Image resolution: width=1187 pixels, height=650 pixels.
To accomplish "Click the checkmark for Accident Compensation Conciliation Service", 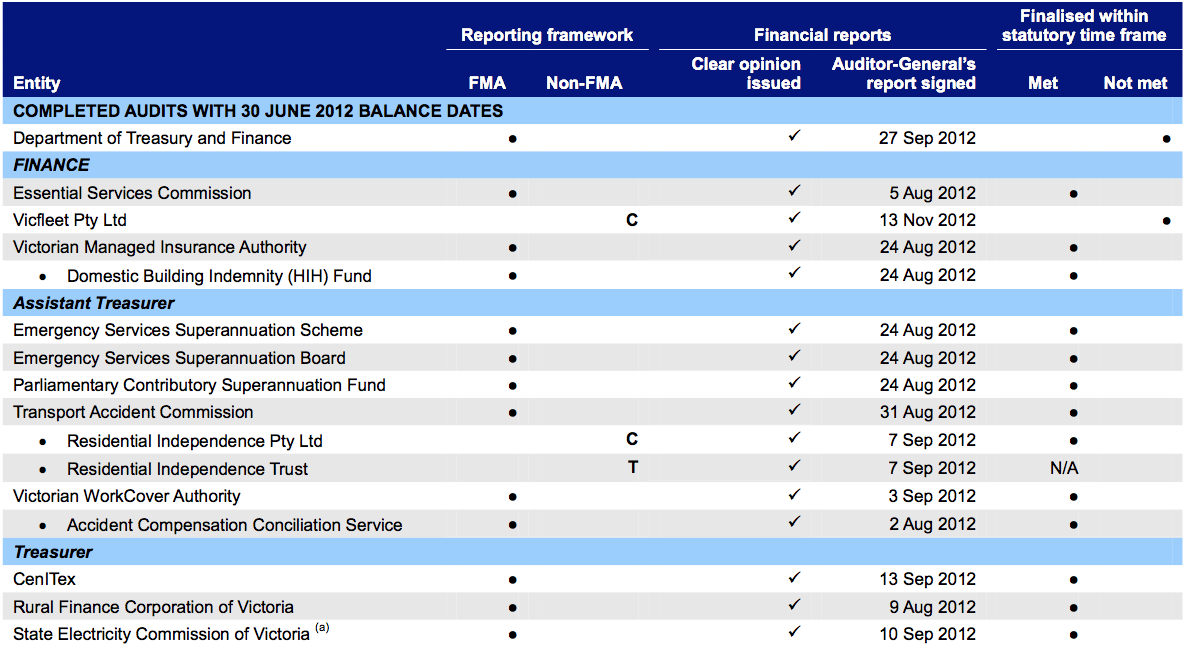I will tap(794, 522).
